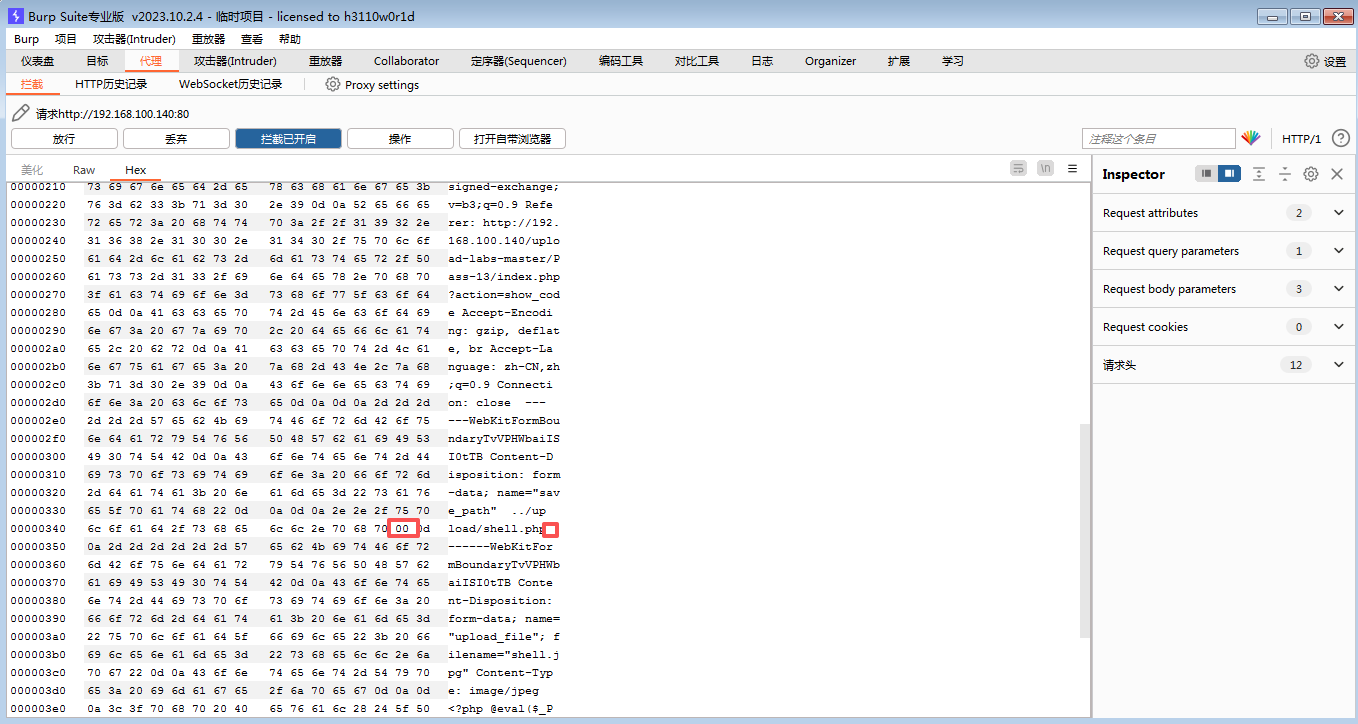The width and height of the screenshot is (1358, 724).
Task: Open settings via the top-right gear icon
Action: [1311, 61]
